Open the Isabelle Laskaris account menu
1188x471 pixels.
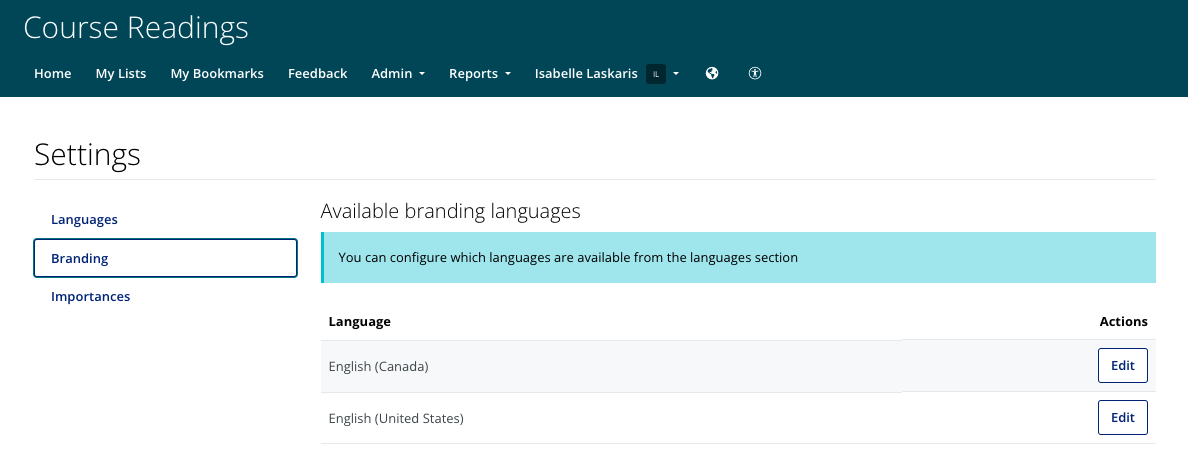(607, 73)
